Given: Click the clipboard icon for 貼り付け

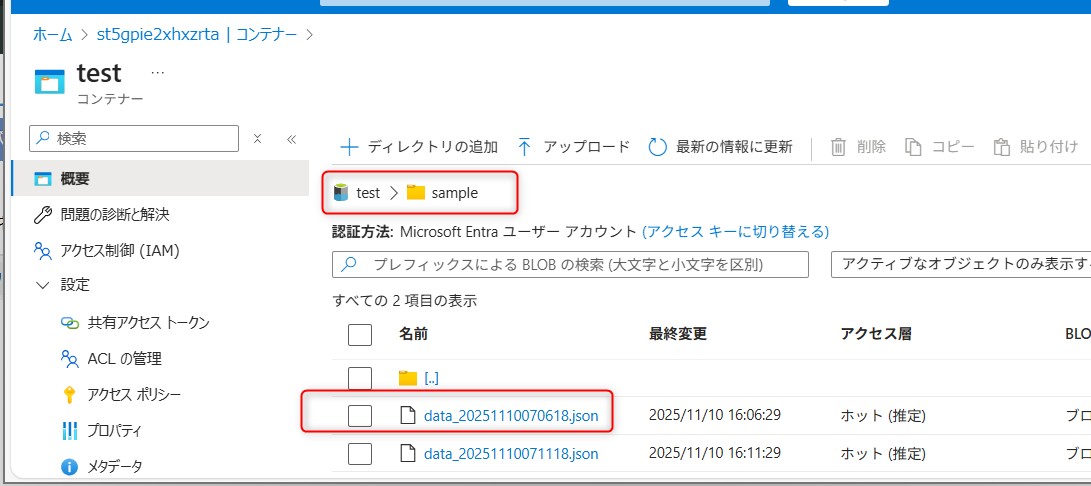Looking at the screenshot, I should click(1001, 147).
